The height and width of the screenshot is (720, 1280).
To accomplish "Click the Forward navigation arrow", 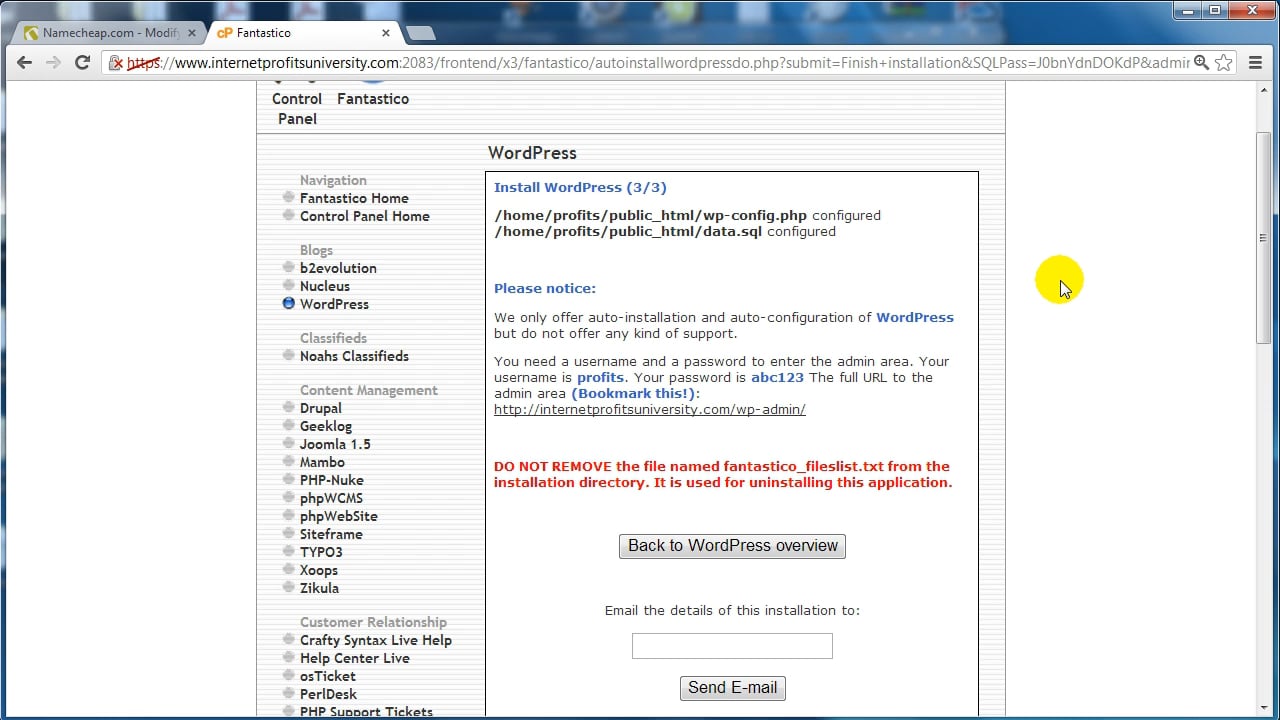I will 53,62.
